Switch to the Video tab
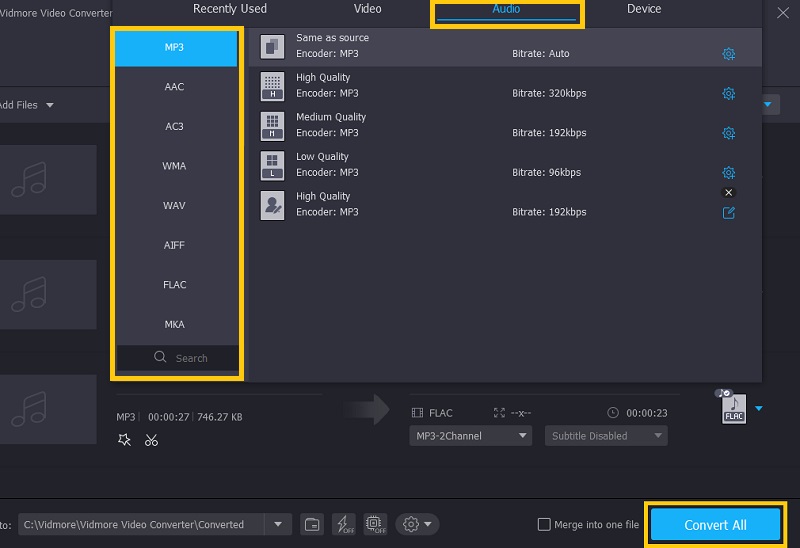The image size is (800, 548). (x=368, y=9)
